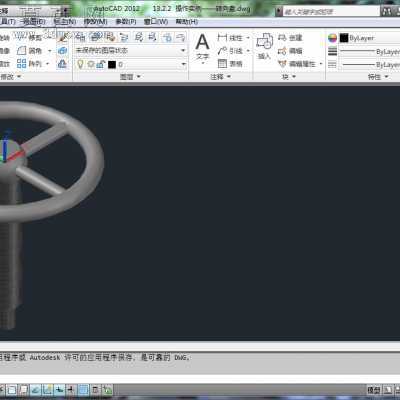Screen dimensions: 400x400
Task: Open the menu left of 标注(N)
Action: point(34,22)
